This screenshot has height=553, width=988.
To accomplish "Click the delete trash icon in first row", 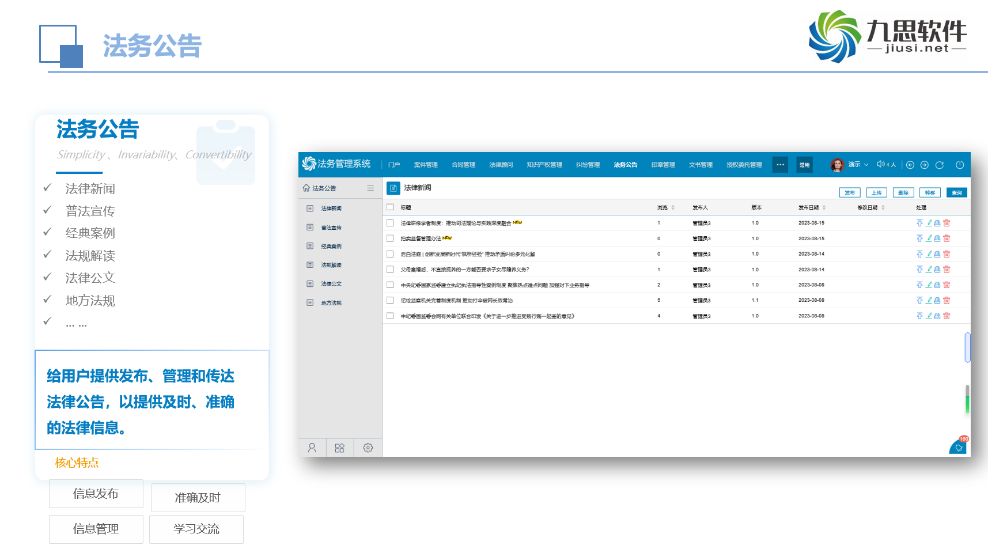I will 946,223.
